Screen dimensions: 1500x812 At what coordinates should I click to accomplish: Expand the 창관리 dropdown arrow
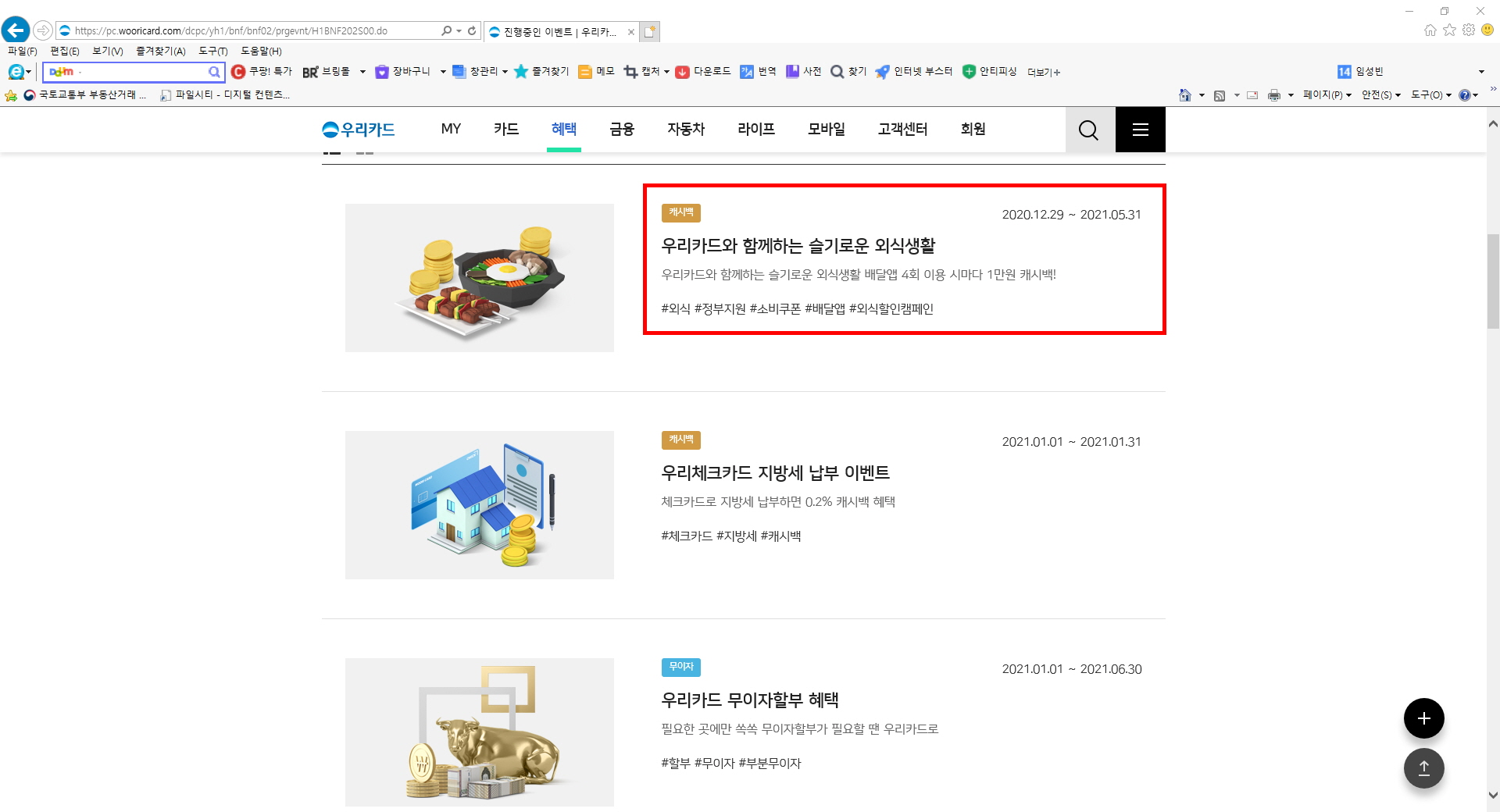tap(505, 72)
